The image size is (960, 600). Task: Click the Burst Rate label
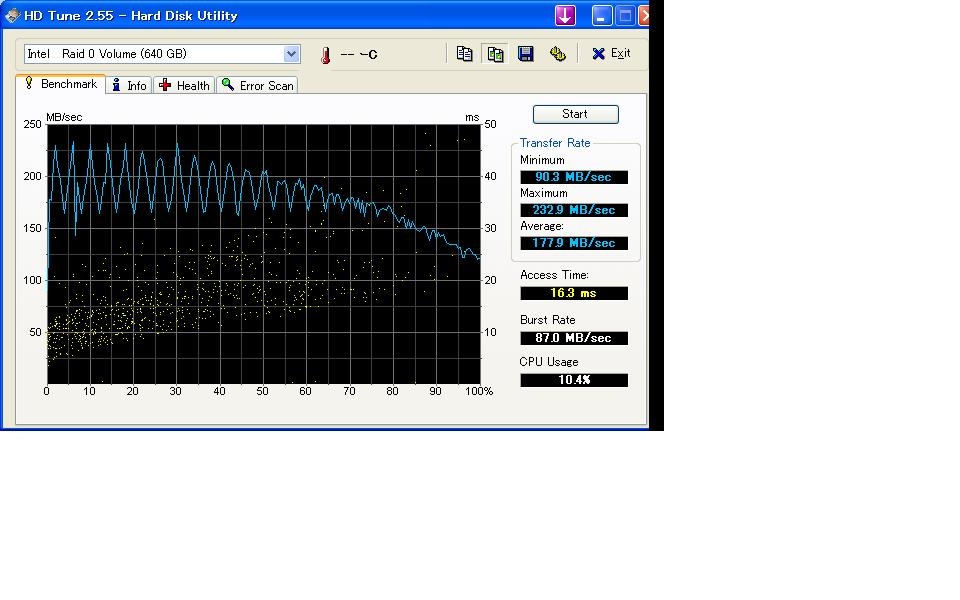[x=547, y=320]
